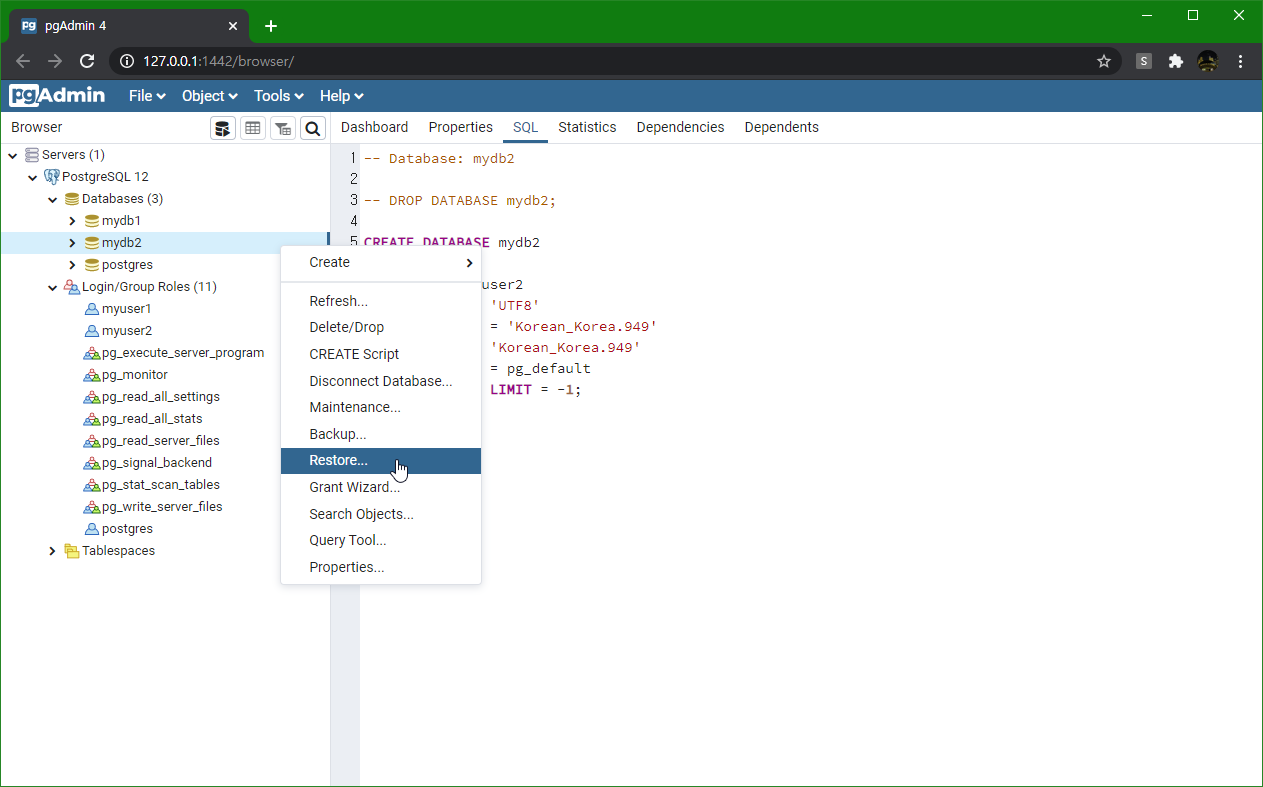This screenshot has width=1263, height=787.
Task: Choose Search Objects... in the context menu
Action: [x=381, y=514]
